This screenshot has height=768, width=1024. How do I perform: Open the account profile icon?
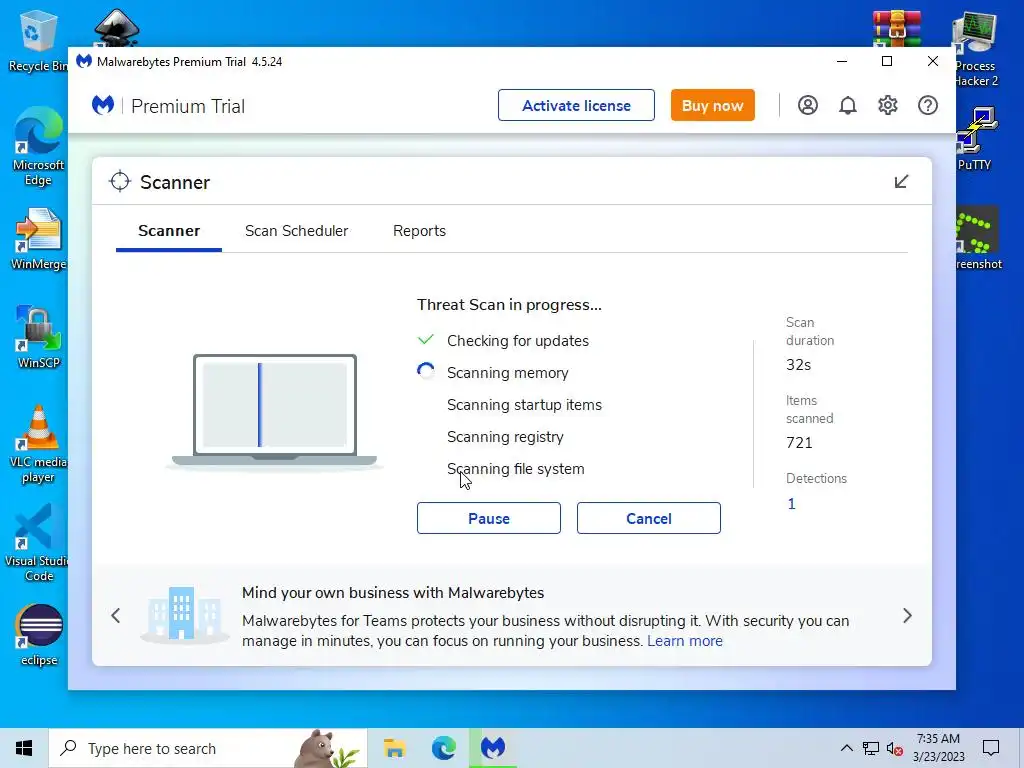pos(808,105)
